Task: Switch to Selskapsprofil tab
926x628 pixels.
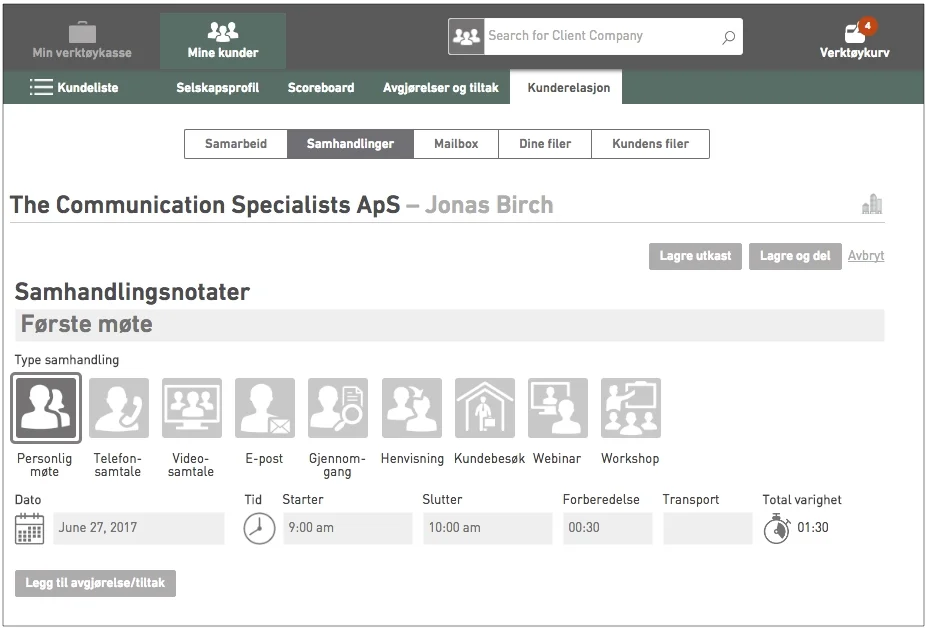Action: pyautogui.click(x=217, y=87)
